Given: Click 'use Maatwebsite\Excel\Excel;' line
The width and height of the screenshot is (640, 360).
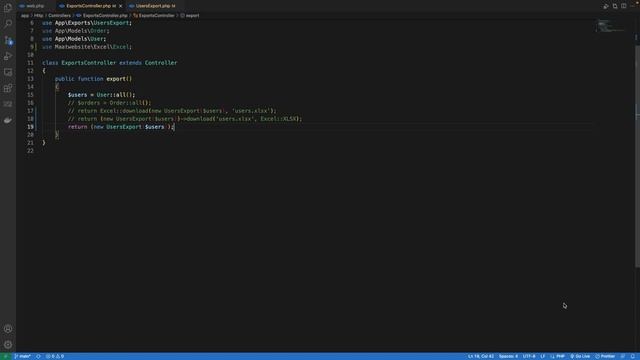Looking at the screenshot, I should pos(87,47).
